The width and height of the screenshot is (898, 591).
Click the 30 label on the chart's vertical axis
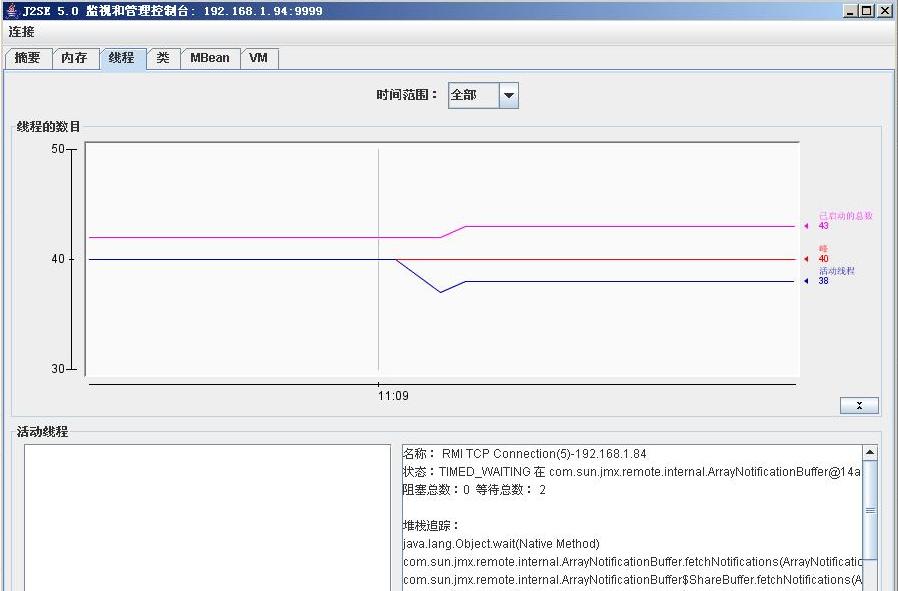[58, 369]
